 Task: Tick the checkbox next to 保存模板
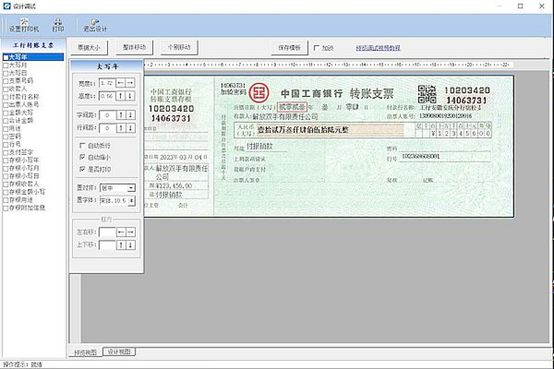316,48
